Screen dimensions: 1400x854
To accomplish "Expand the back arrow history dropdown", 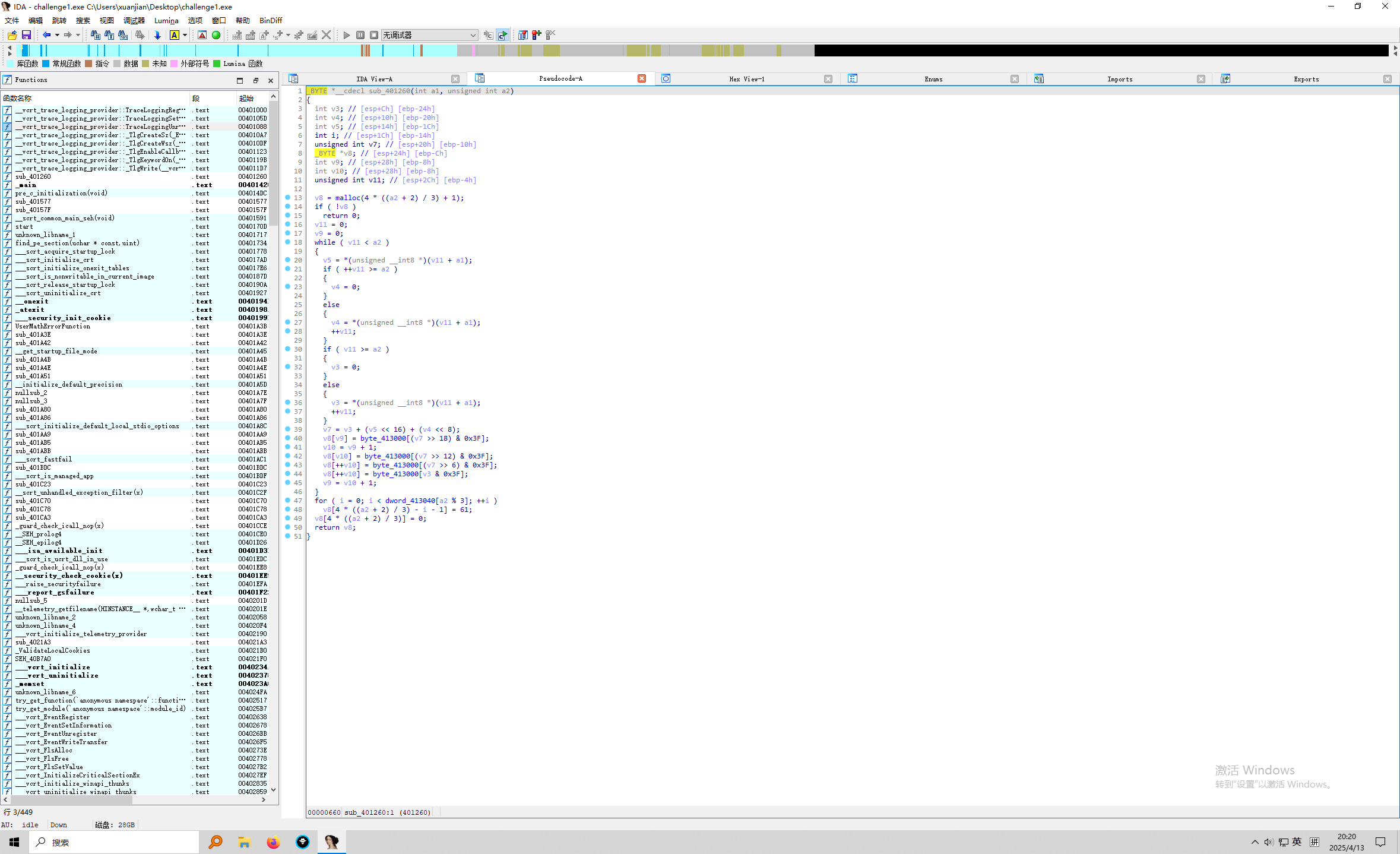I will (x=57, y=35).
